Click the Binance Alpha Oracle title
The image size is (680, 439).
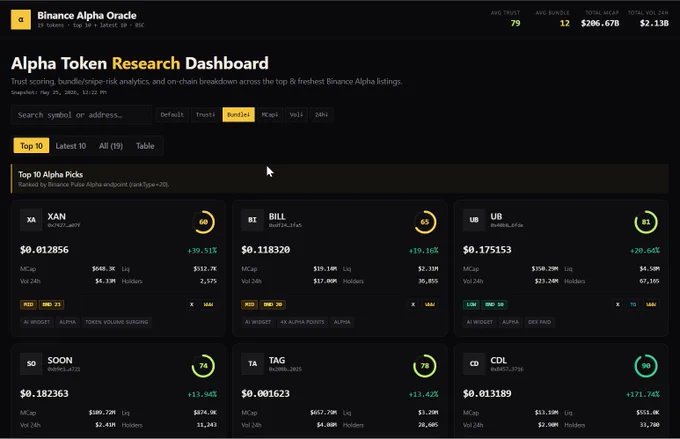87,16
